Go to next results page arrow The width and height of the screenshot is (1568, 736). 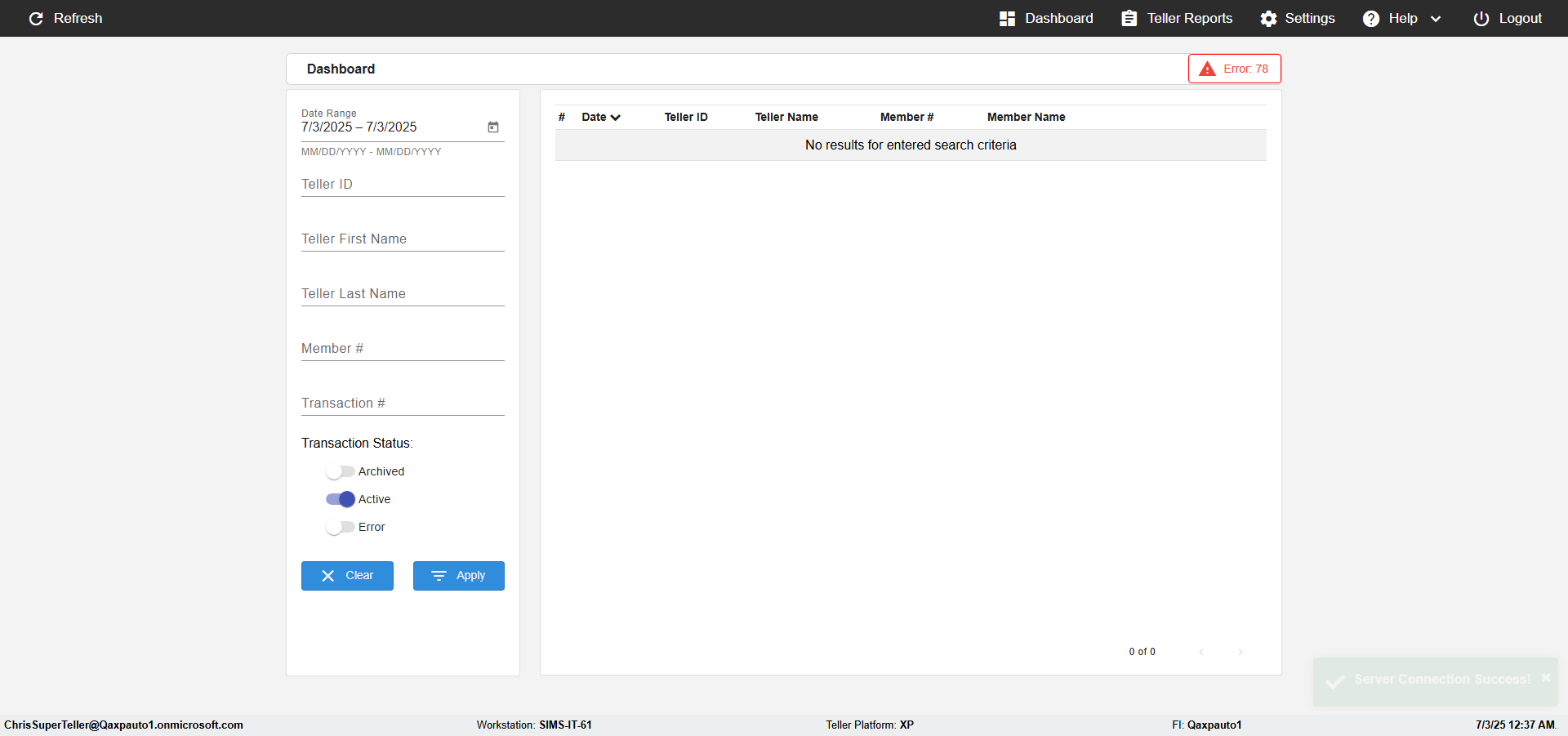(x=1241, y=652)
